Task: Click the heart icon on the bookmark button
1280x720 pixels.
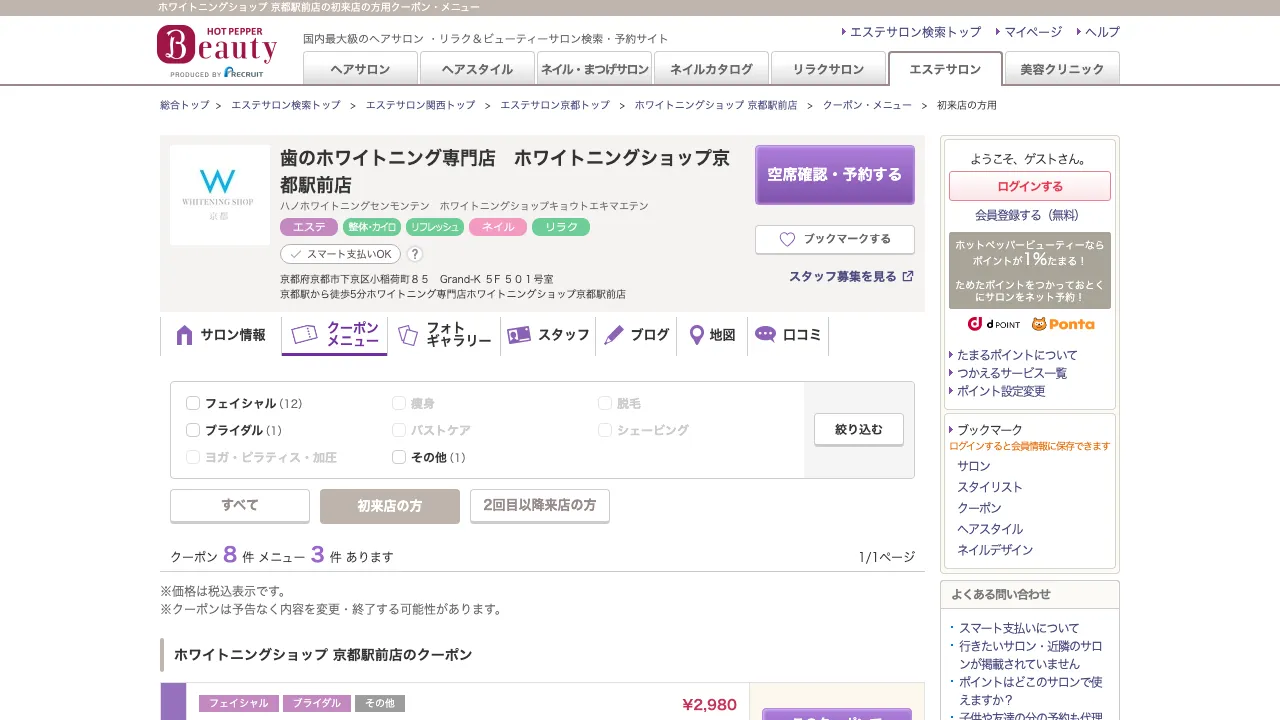Action: click(787, 239)
